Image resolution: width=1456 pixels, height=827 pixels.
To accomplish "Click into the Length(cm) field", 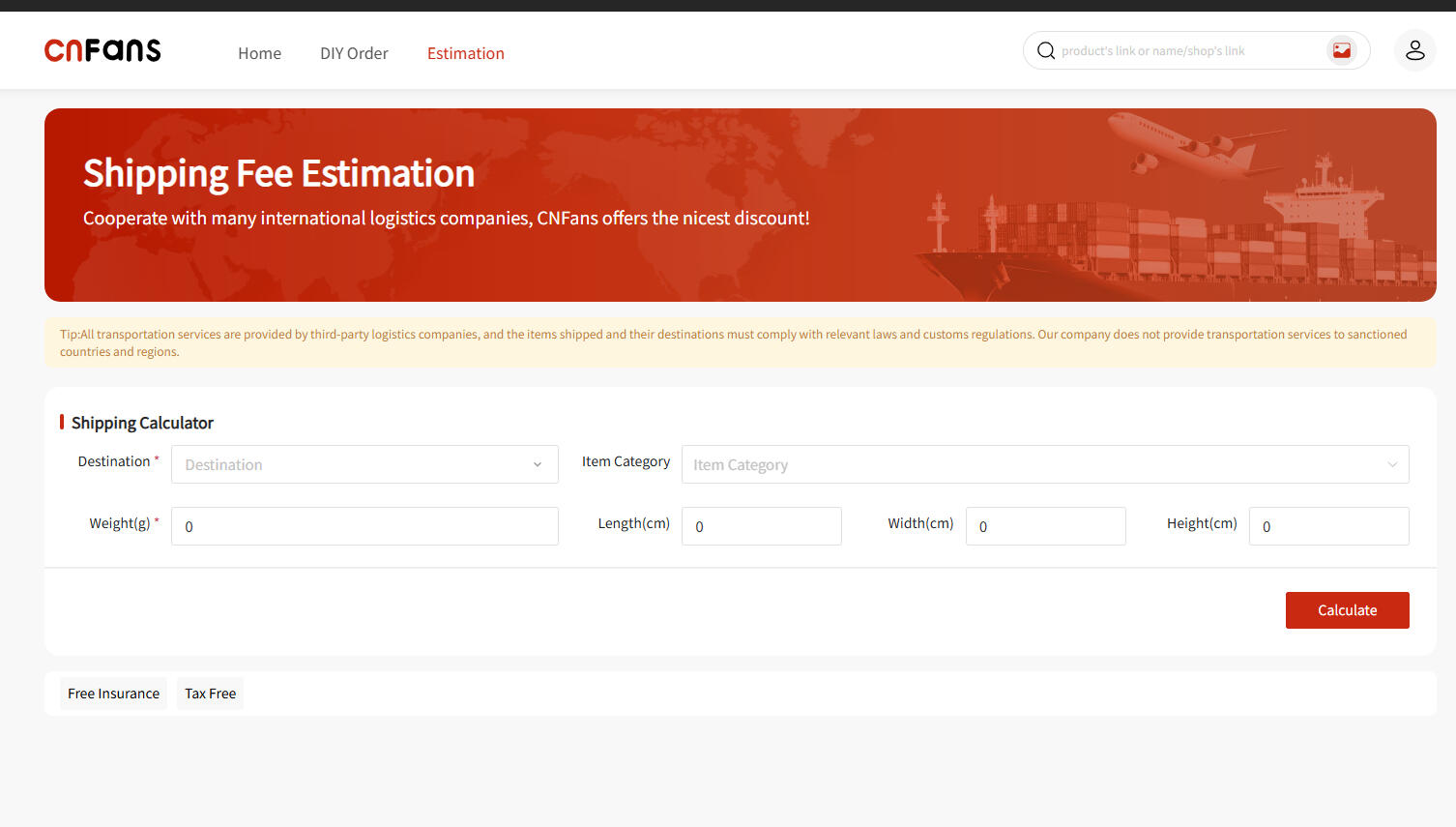I will click(761, 526).
